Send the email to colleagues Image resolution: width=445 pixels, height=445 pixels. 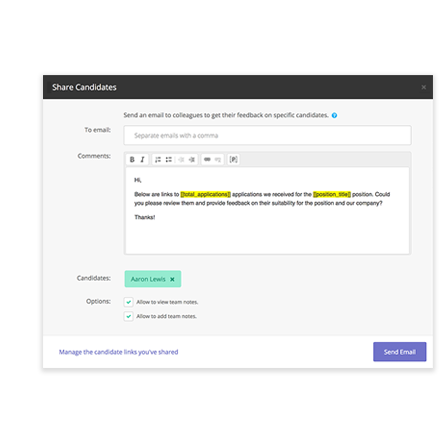point(400,352)
